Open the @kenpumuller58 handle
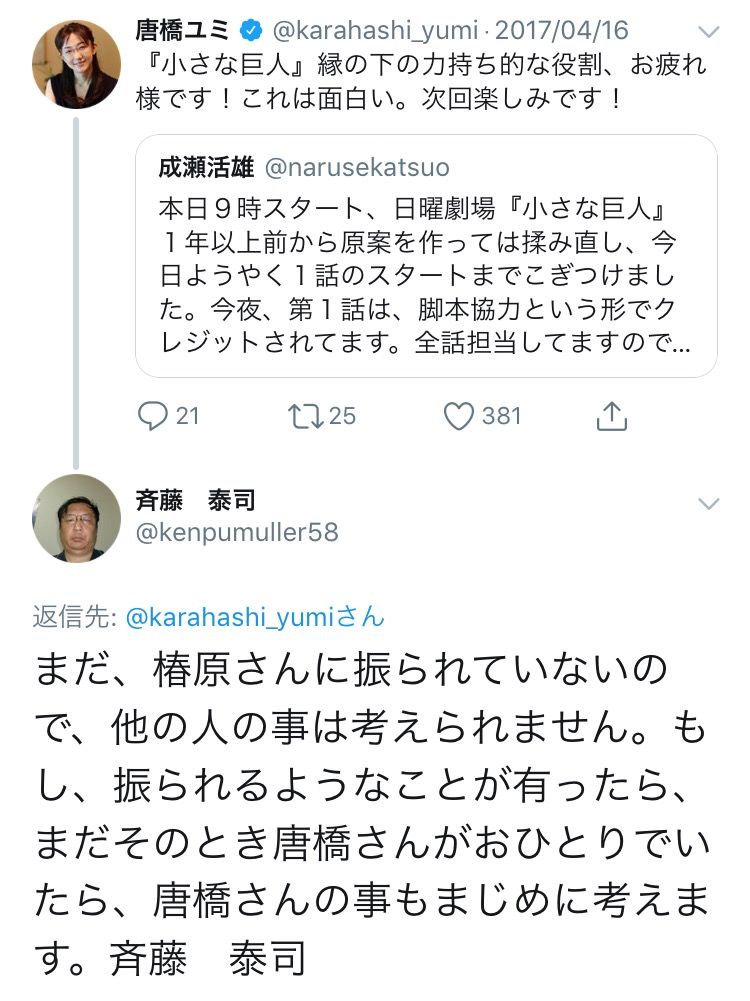The height and width of the screenshot is (1001, 750). [x=237, y=532]
